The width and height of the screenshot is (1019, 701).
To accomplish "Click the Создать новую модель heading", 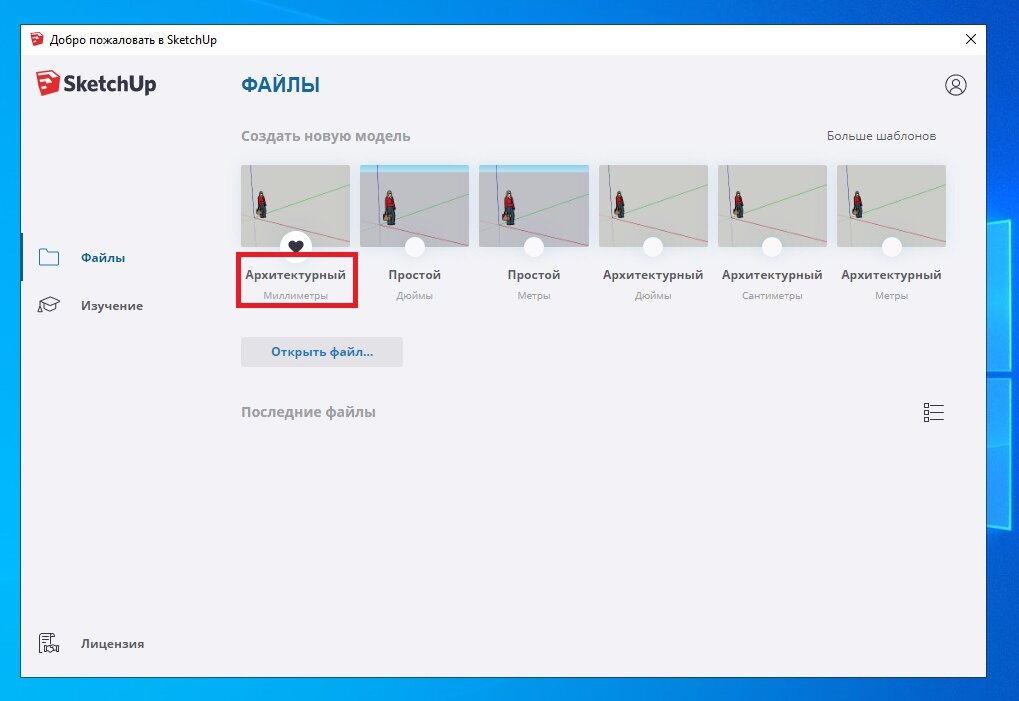I will click(x=326, y=136).
